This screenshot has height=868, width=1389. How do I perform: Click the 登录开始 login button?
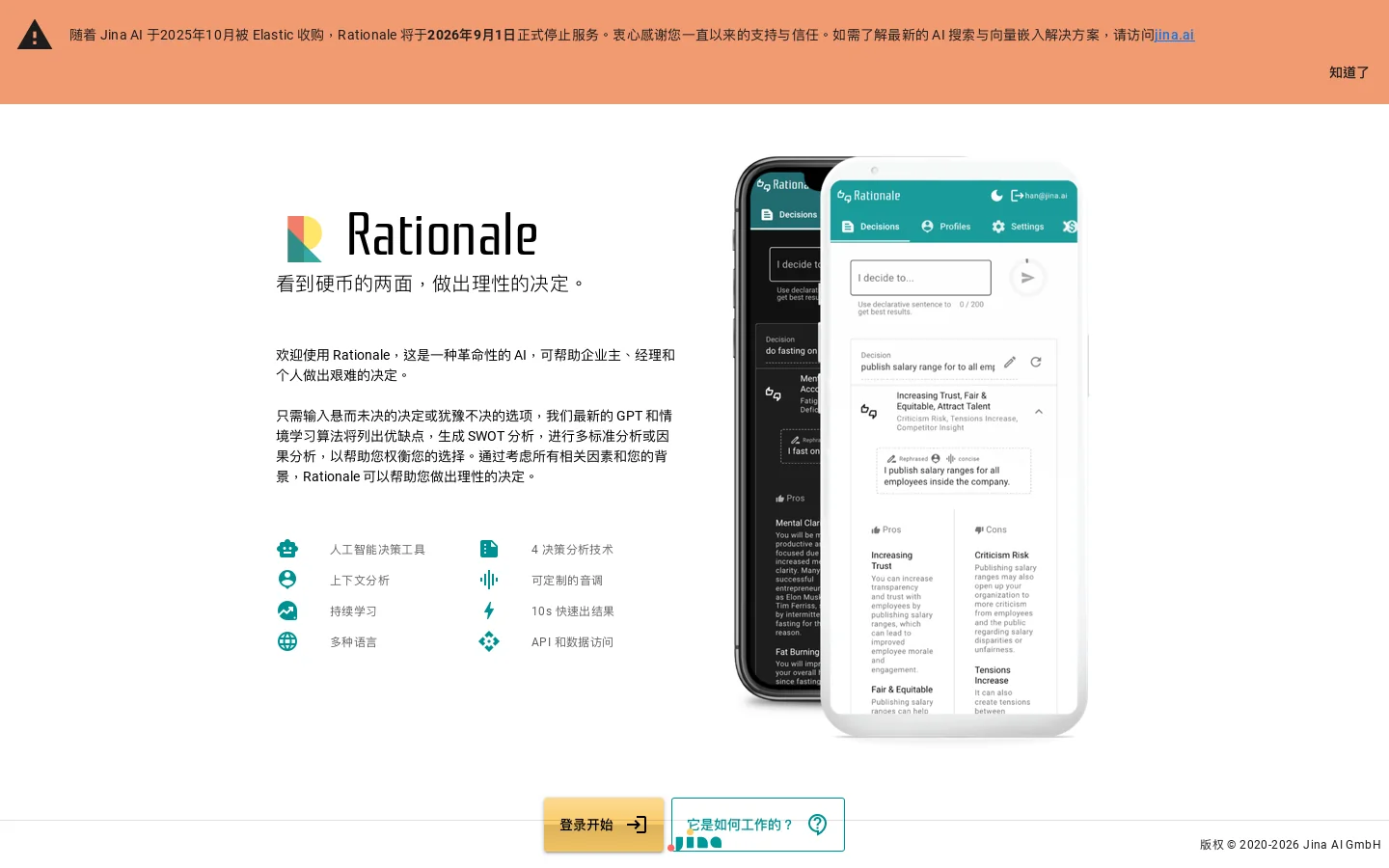[x=604, y=825]
